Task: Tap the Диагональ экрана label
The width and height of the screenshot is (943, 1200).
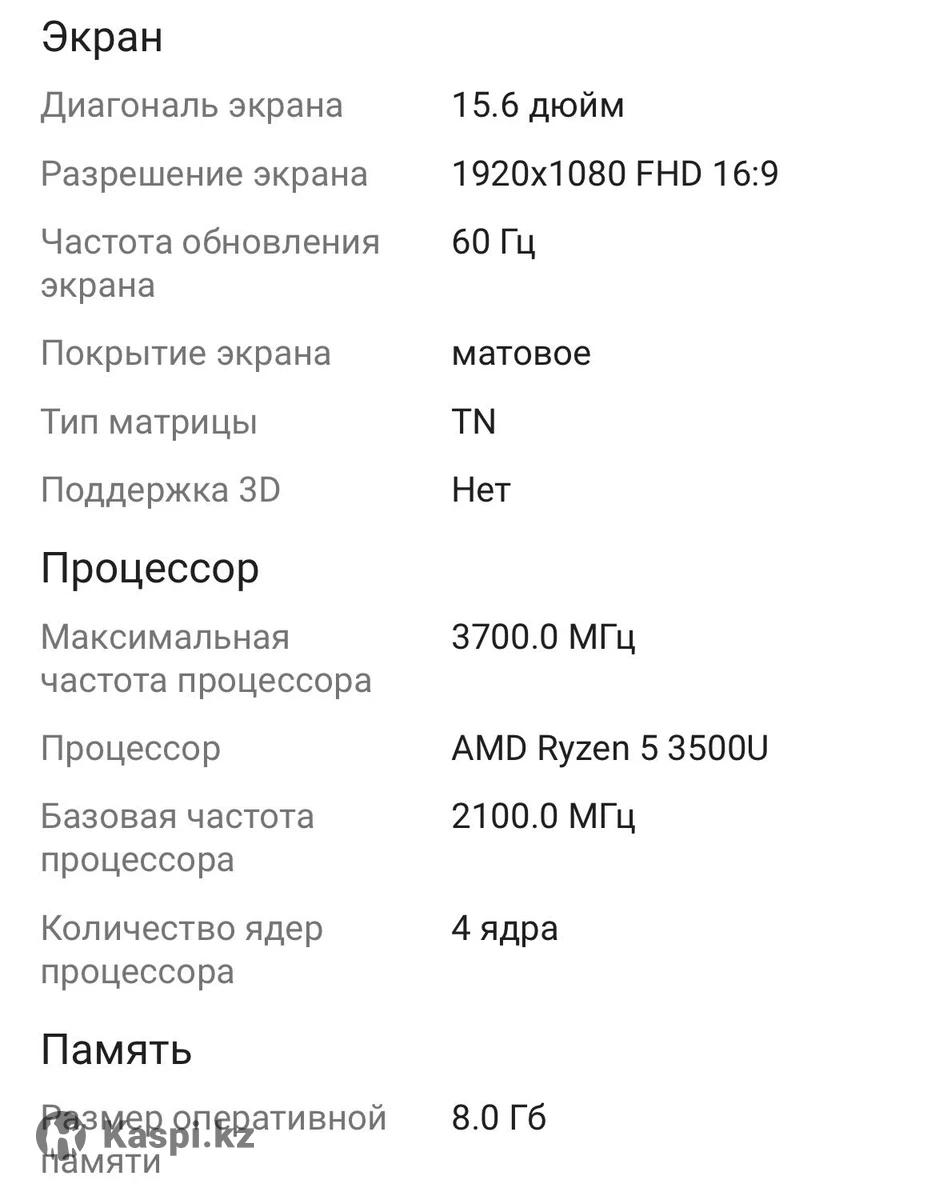Action: (191, 105)
